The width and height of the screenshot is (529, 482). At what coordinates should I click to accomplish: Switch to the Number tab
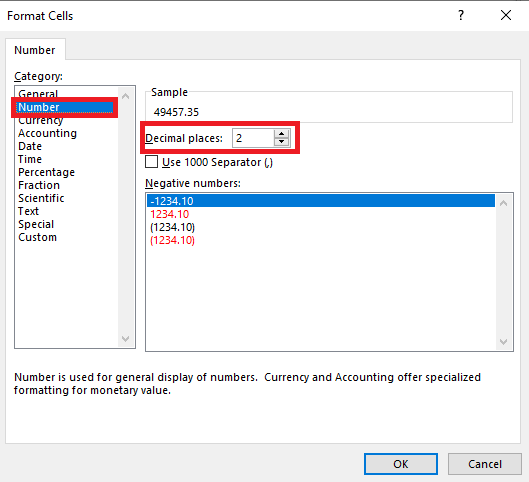[35, 50]
